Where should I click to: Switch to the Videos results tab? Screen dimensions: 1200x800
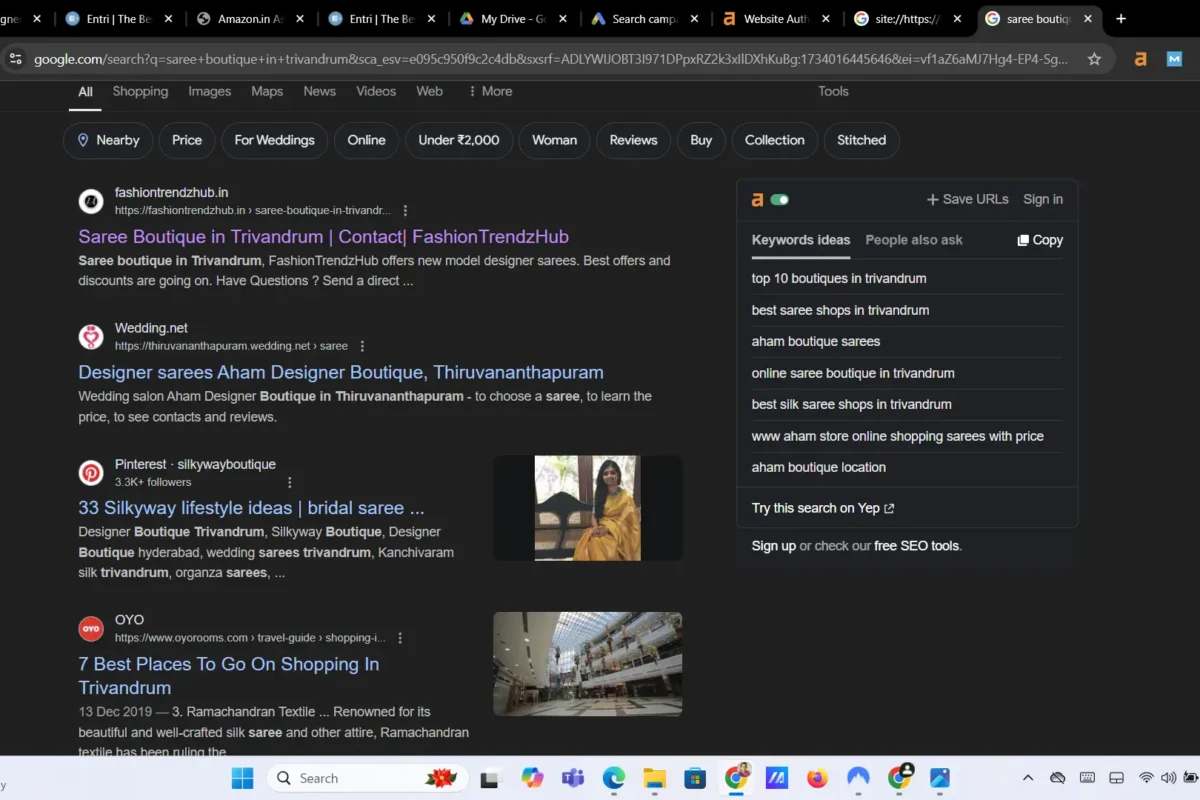pos(376,91)
